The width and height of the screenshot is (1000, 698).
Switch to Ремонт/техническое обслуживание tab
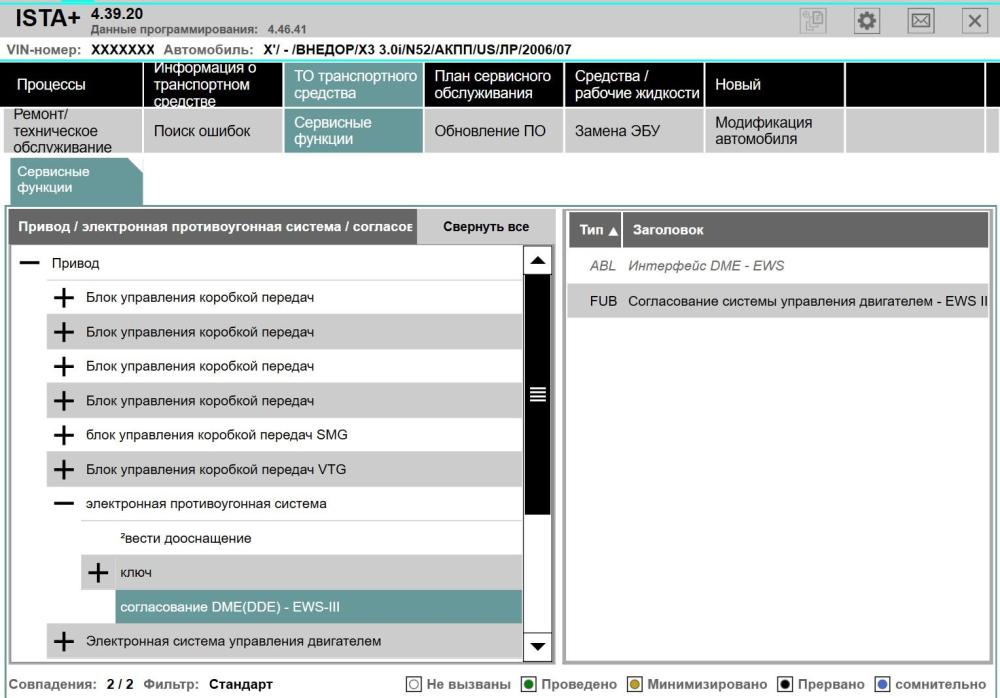point(71,131)
